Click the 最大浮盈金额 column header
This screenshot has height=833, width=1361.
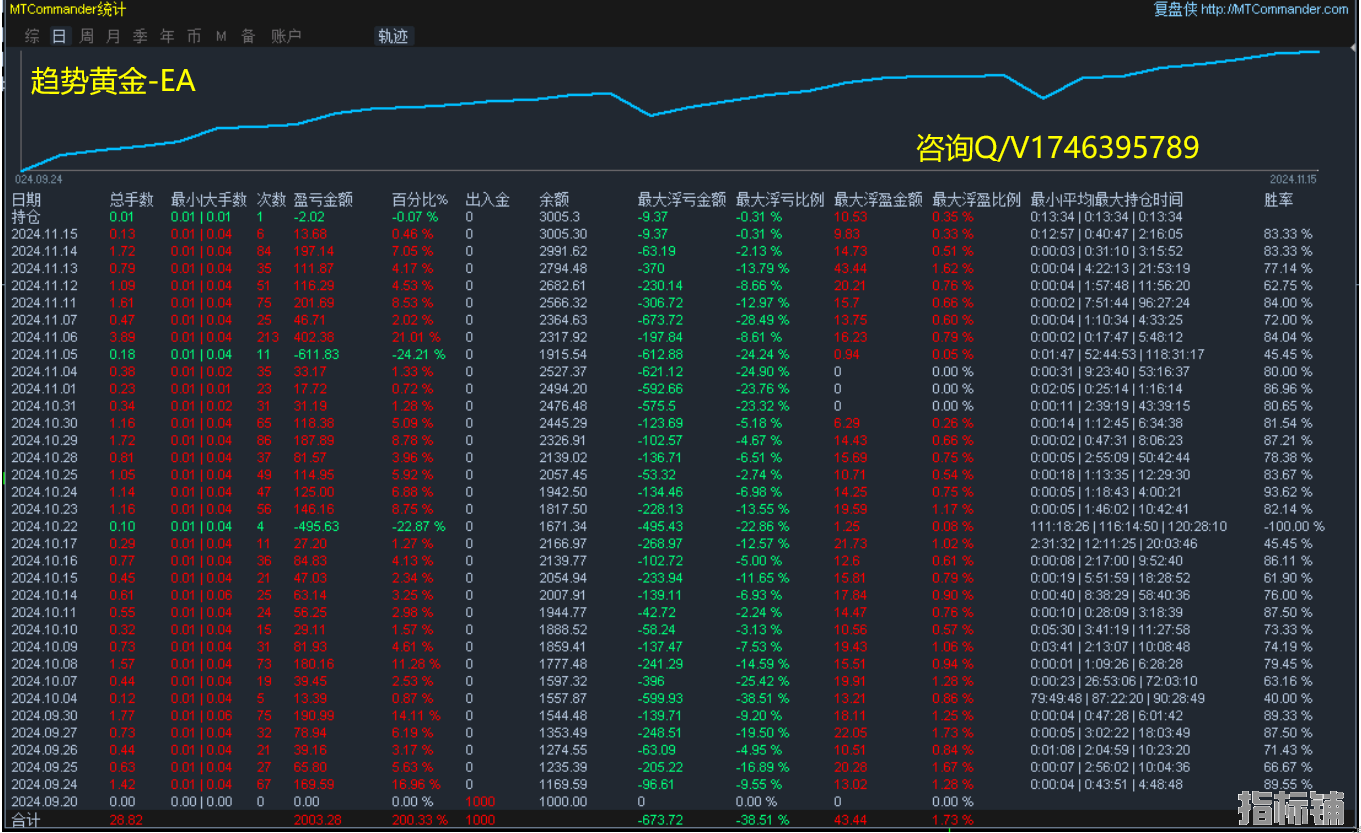(x=878, y=200)
